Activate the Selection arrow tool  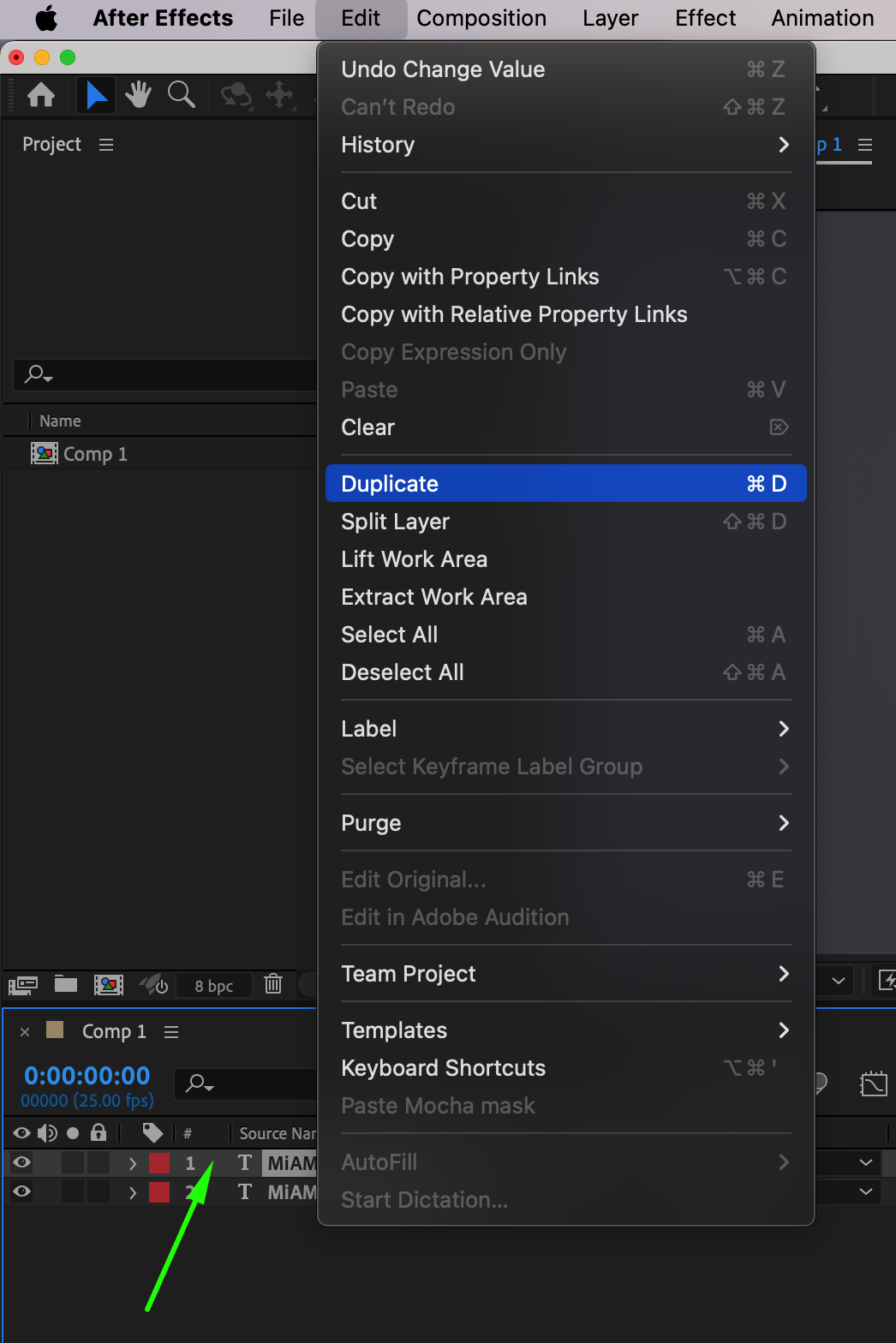[96, 94]
